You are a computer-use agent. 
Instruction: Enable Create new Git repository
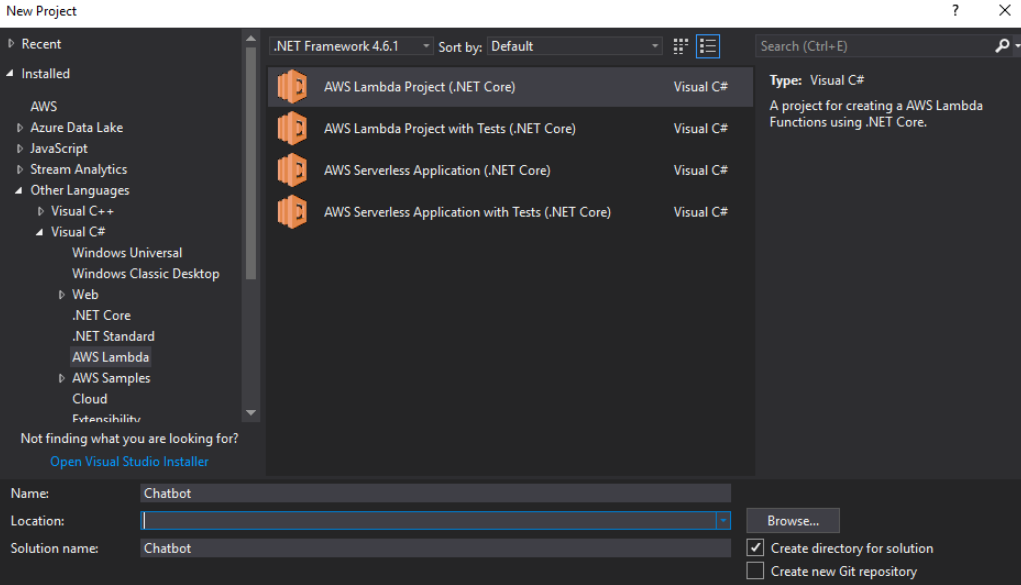[x=755, y=571]
